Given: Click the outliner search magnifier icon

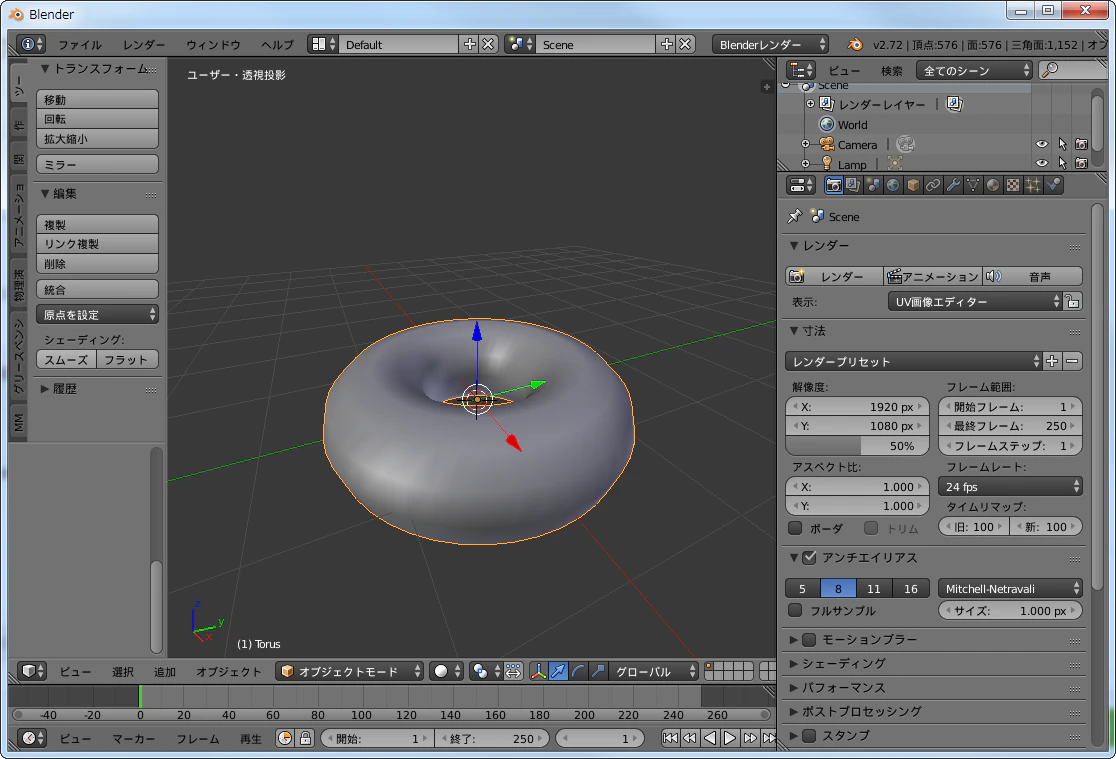Looking at the screenshot, I should (1050, 70).
